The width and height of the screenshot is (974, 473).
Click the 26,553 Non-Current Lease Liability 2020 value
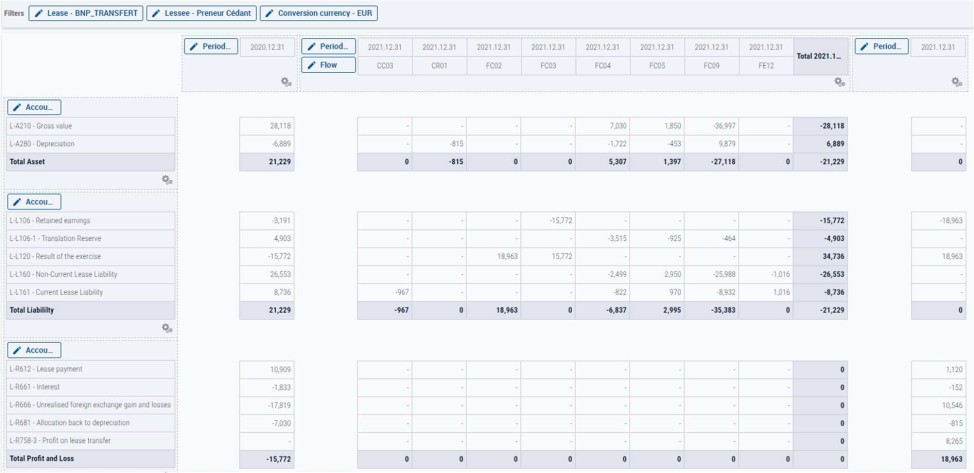point(267,275)
